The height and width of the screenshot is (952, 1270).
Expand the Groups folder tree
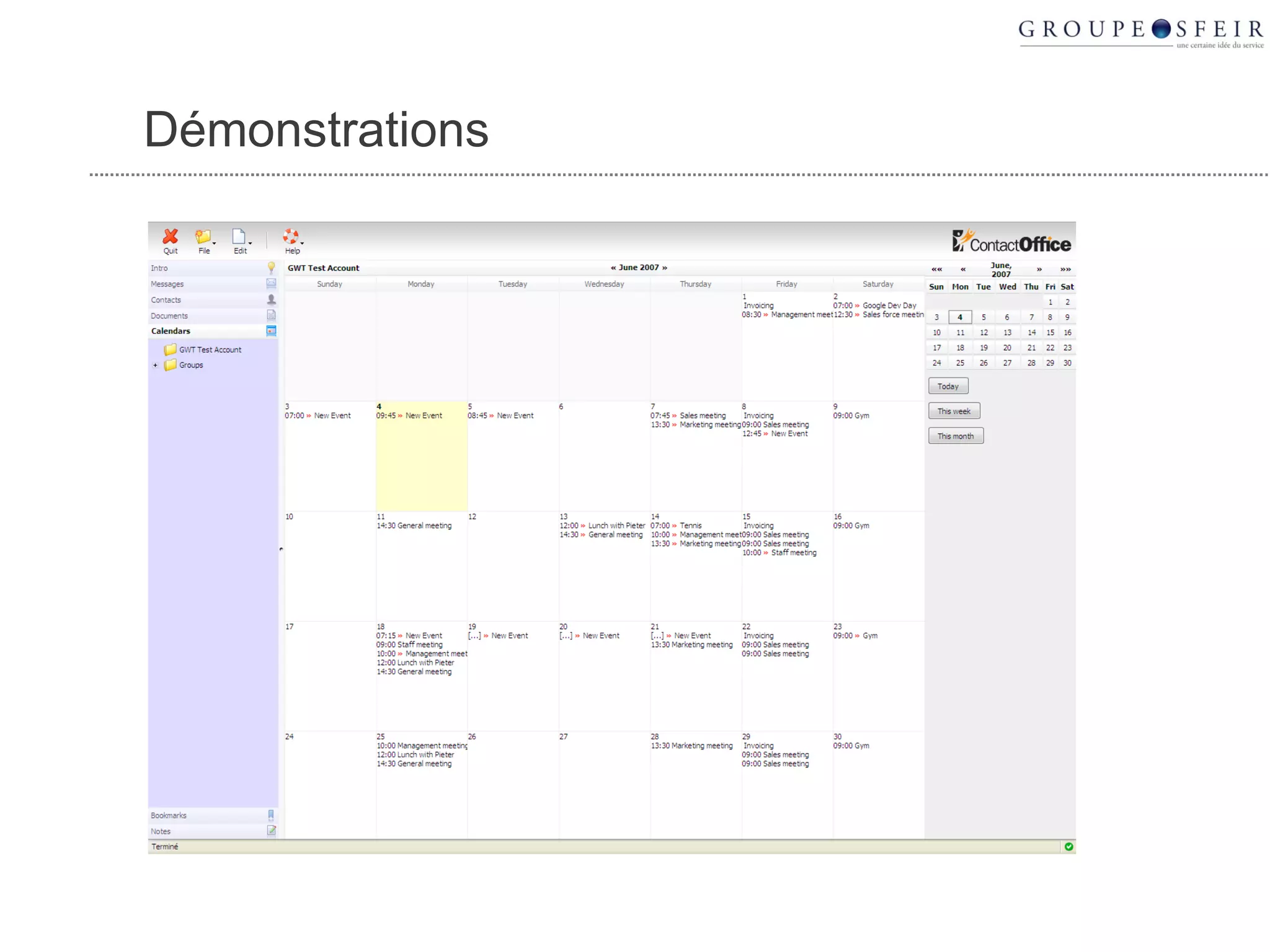(156, 365)
